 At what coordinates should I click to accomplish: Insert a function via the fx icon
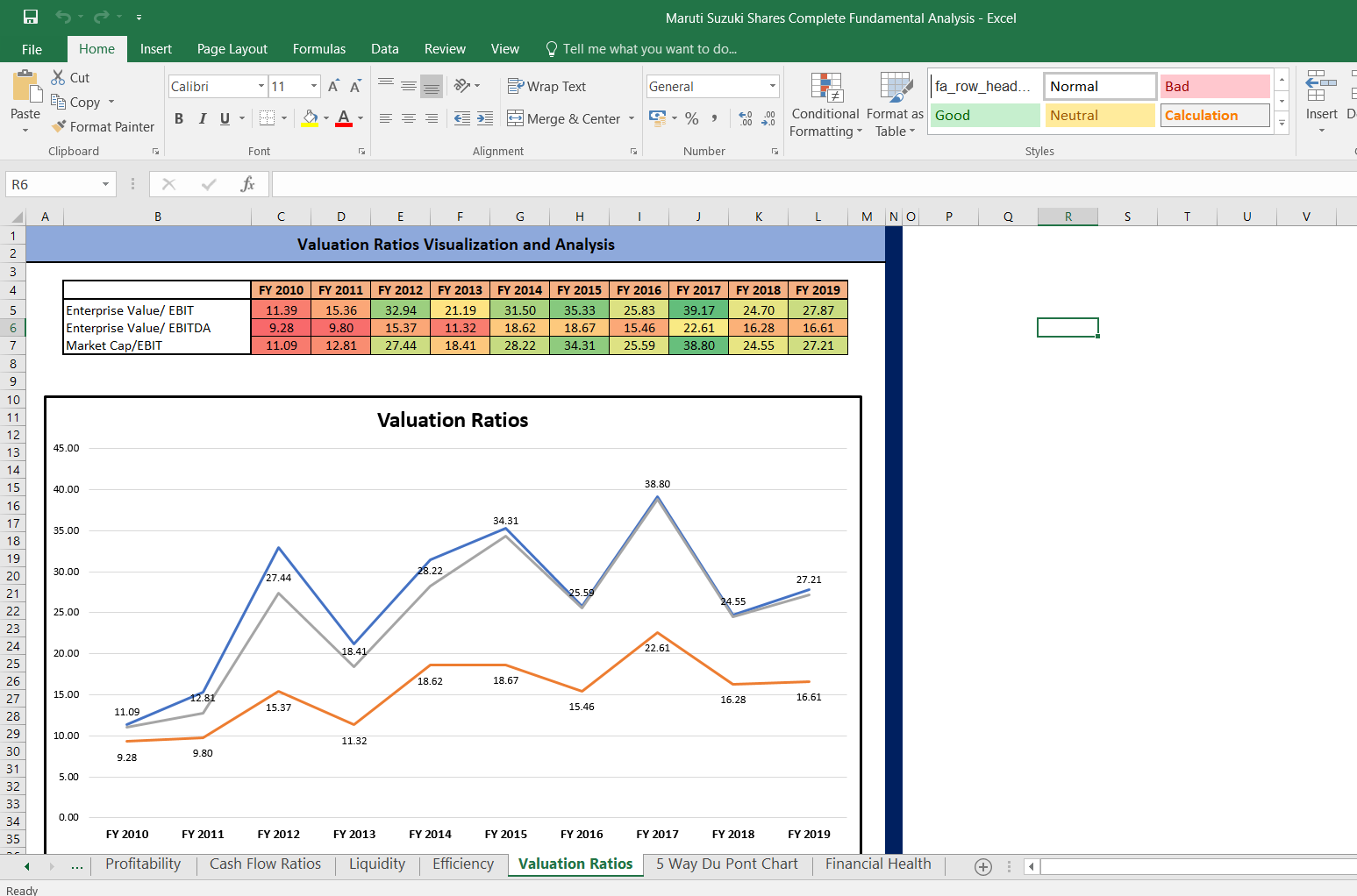point(248,184)
